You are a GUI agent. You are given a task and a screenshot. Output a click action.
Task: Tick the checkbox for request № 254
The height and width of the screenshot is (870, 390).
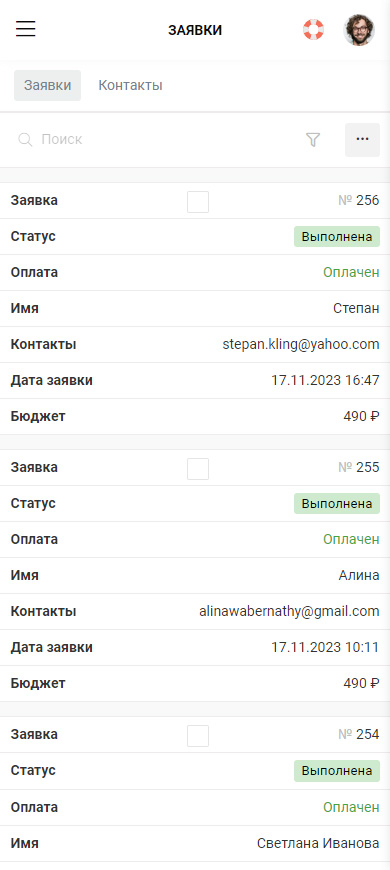click(198, 736)
